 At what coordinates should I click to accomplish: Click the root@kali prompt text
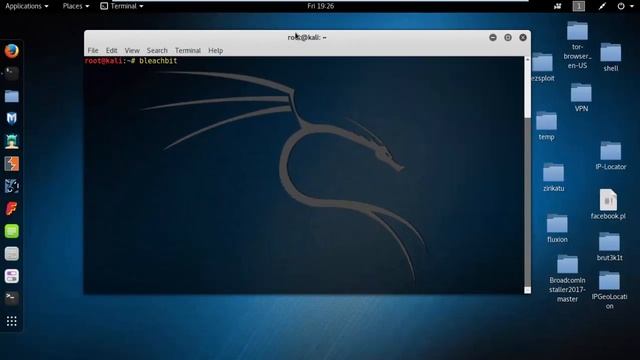(x=103, y=61)
